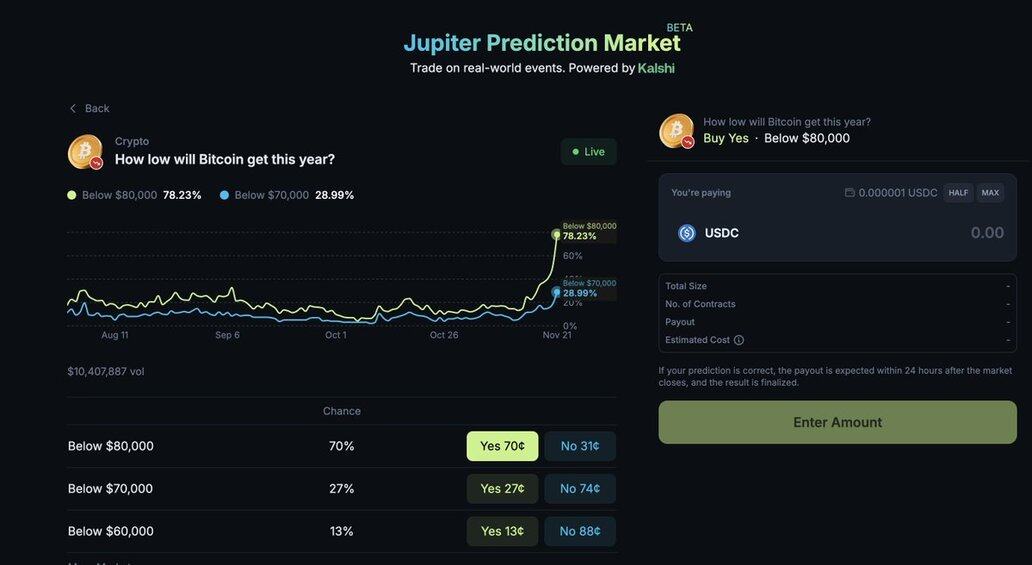Viewport: 1032px width, 565px height.
Task: Pick No 88¢ for Below $60,000
Action: [x=580, y=531]
